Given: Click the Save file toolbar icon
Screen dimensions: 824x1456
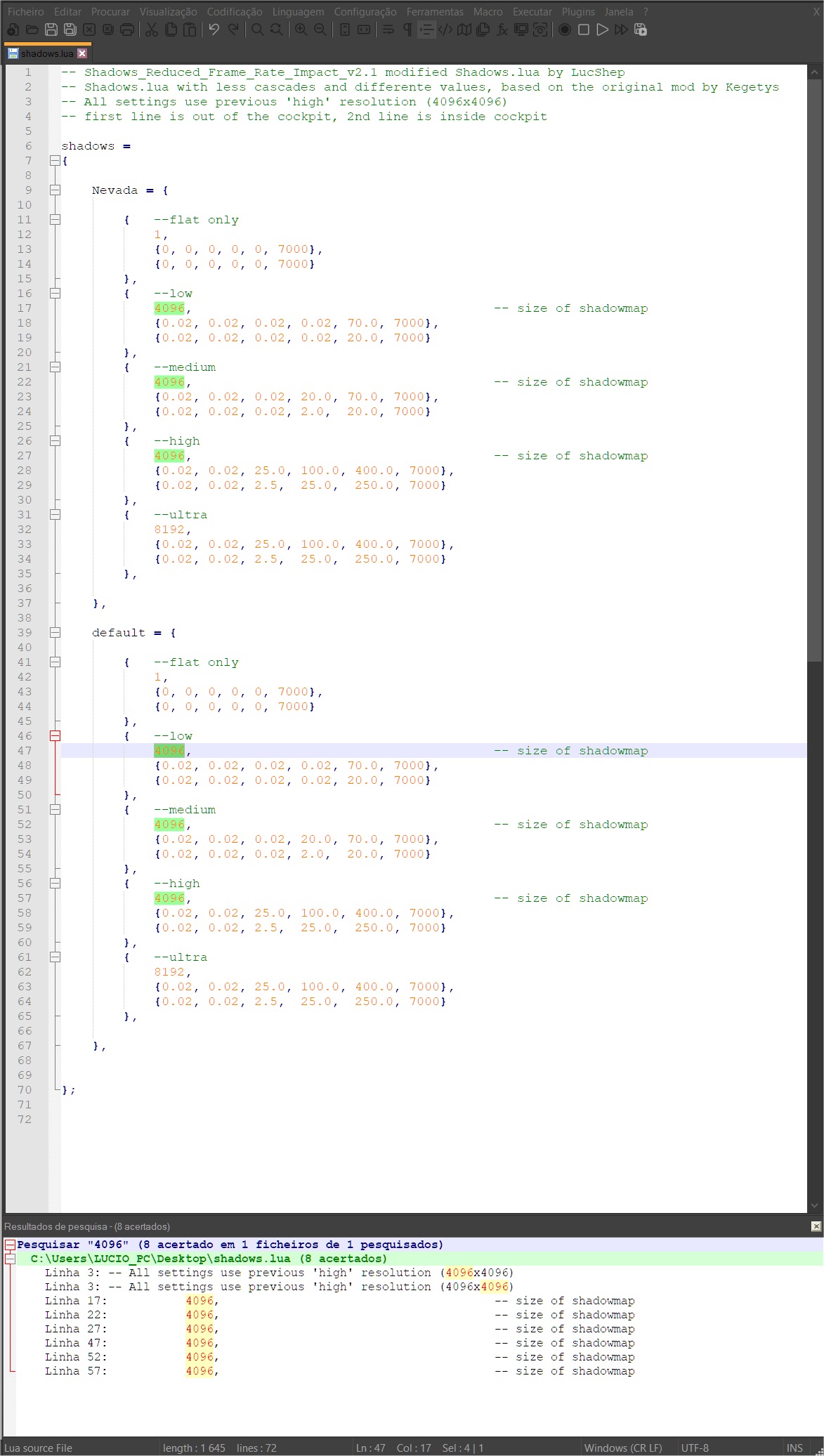Looking at the screenshot, I should click(x=51, y=29).
